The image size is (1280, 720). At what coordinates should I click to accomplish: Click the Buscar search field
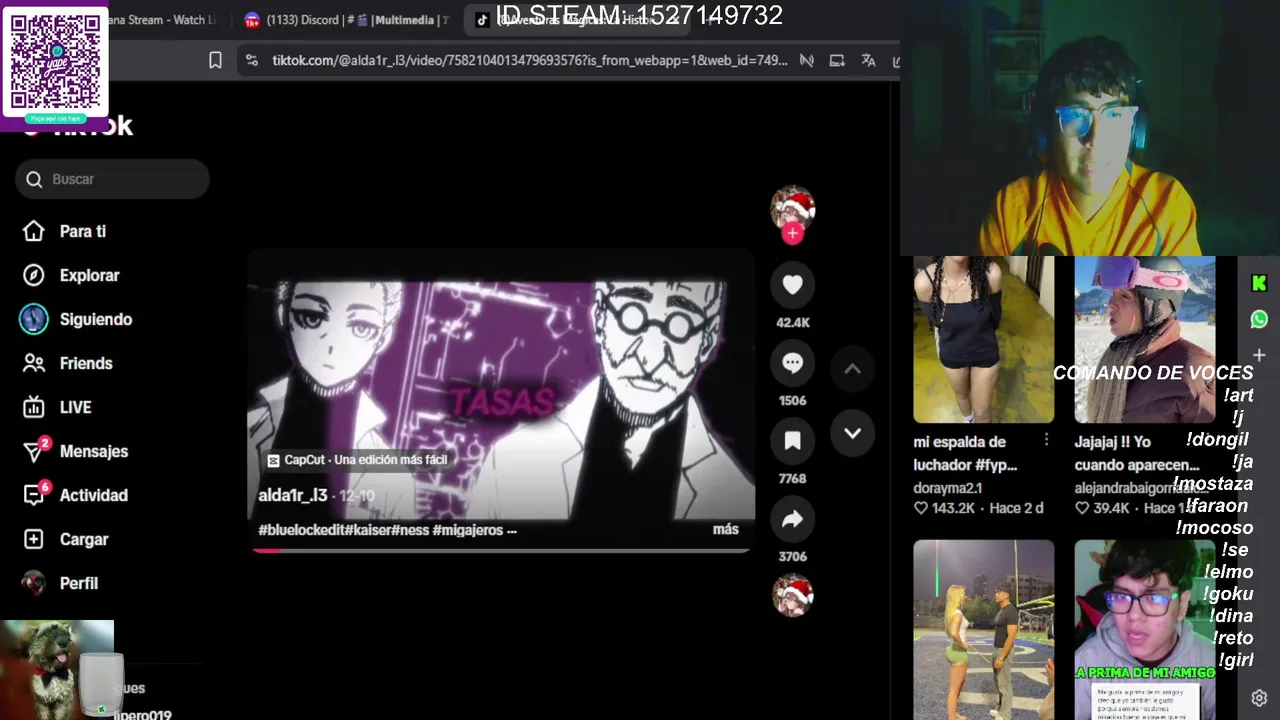point(112,179)
